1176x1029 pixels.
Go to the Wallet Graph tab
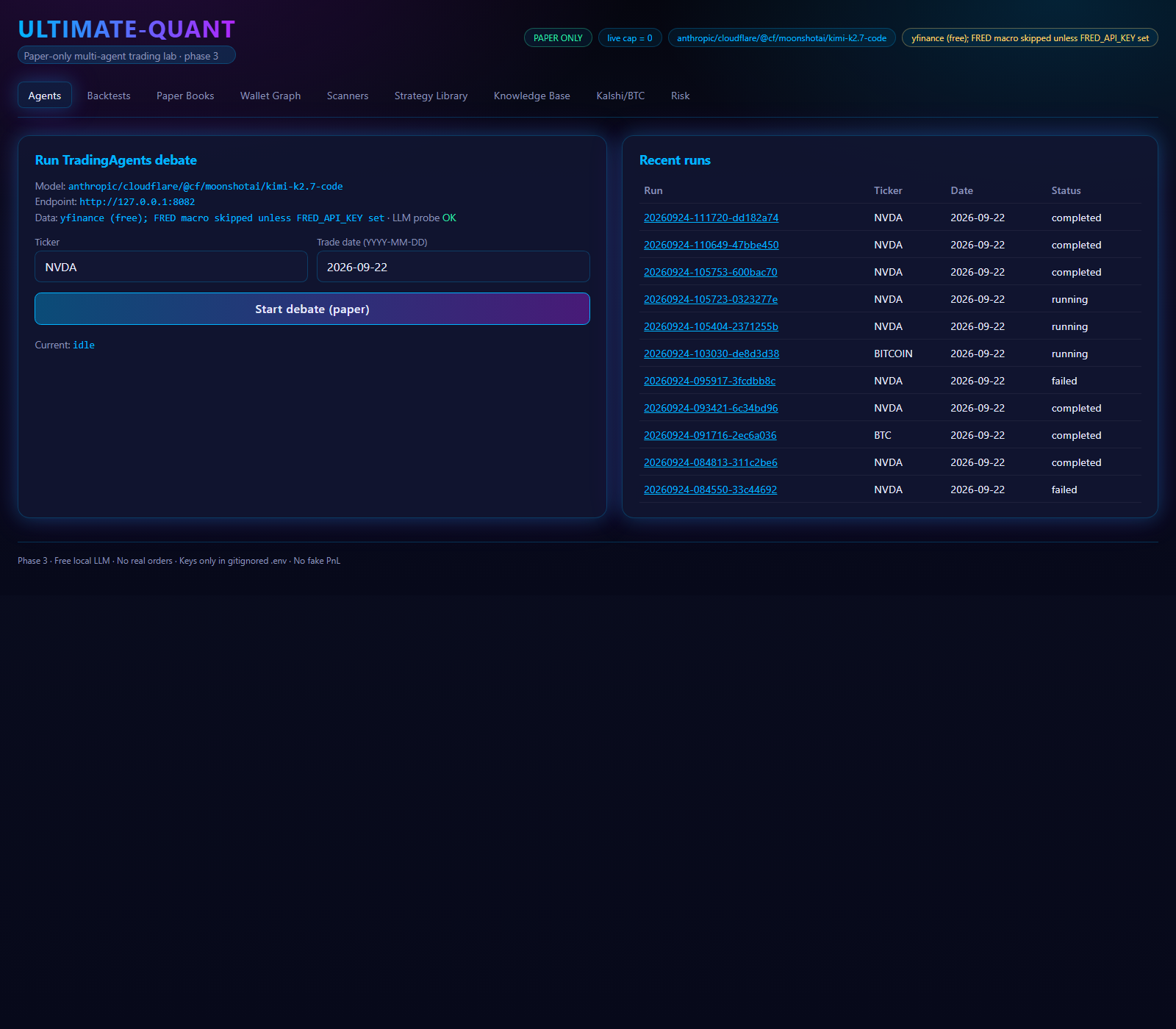pos(270,96)
